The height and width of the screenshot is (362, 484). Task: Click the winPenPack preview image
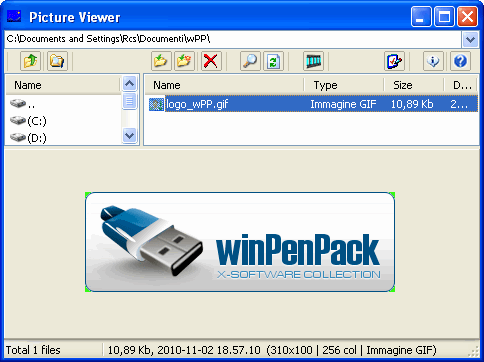click(x=240, y=242)
